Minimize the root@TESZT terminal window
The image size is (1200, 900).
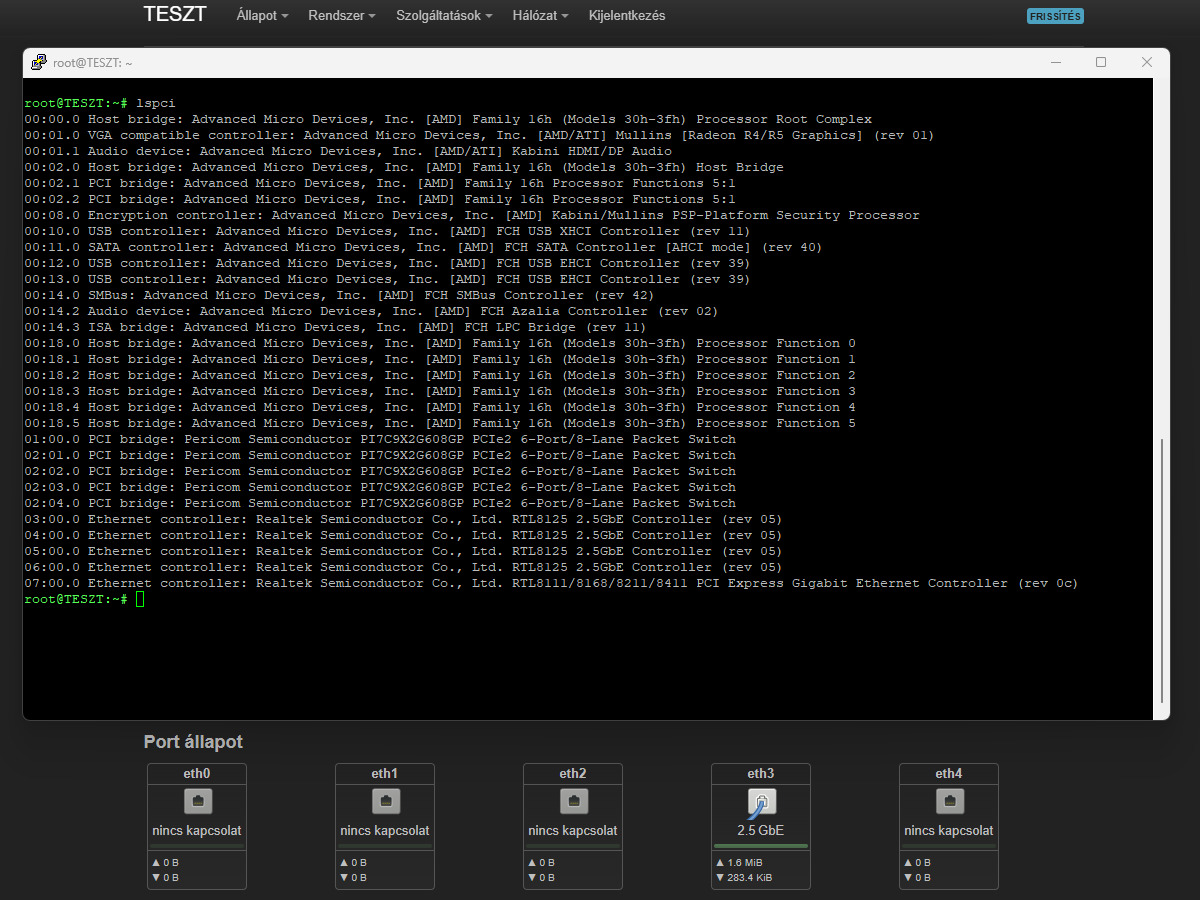[1055, 62]
